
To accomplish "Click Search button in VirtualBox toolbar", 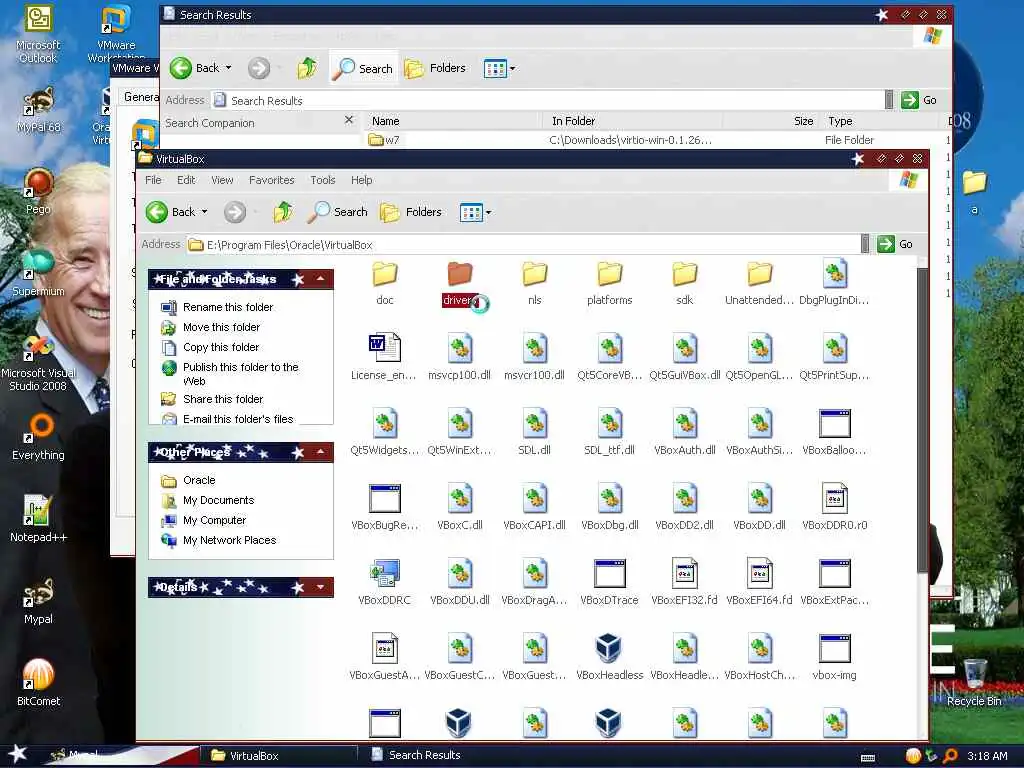I will pos(337,212).
